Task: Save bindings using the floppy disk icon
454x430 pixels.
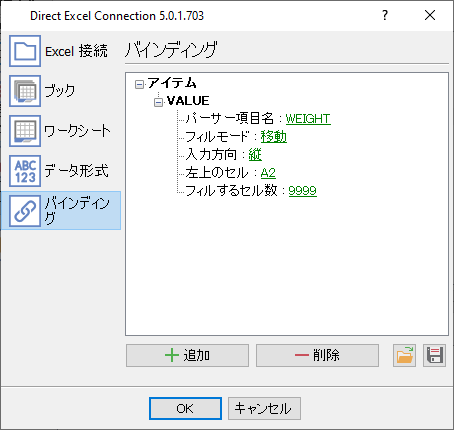Action: [434, 356]
